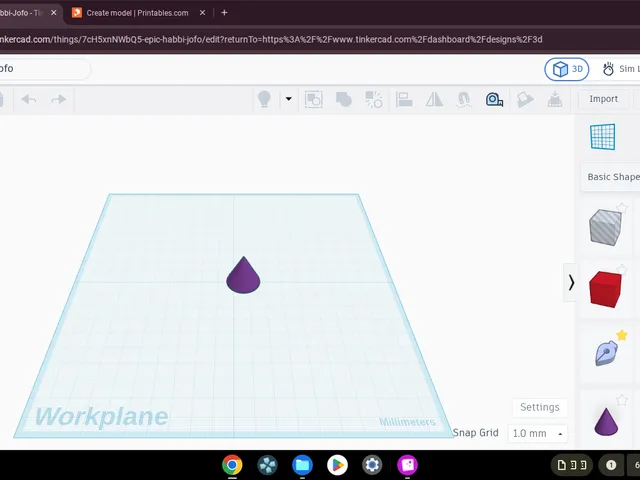Open Settings gear app on the shelf
The image size is (640, 480).
(372, 464)
